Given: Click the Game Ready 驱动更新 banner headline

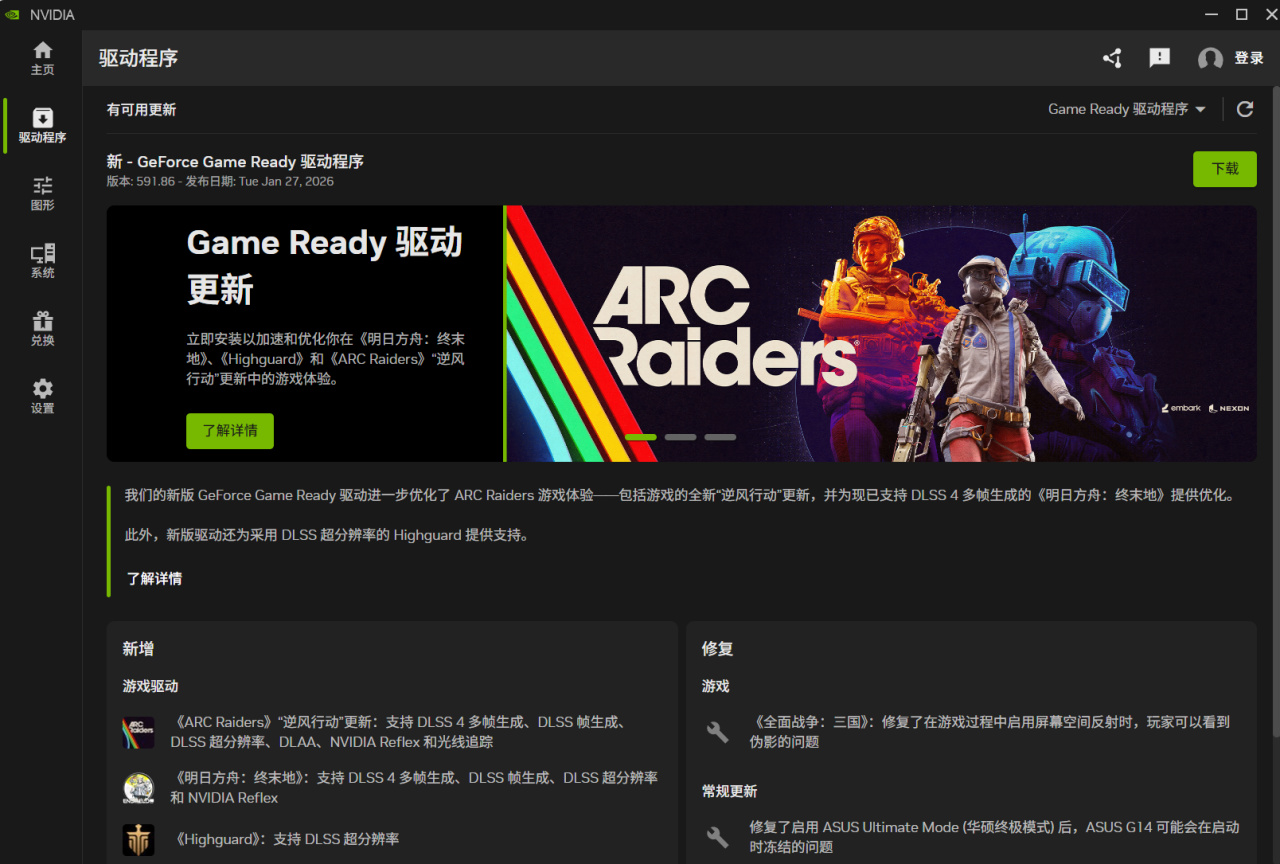Looking at the screenshot, I should pos(325,266).
